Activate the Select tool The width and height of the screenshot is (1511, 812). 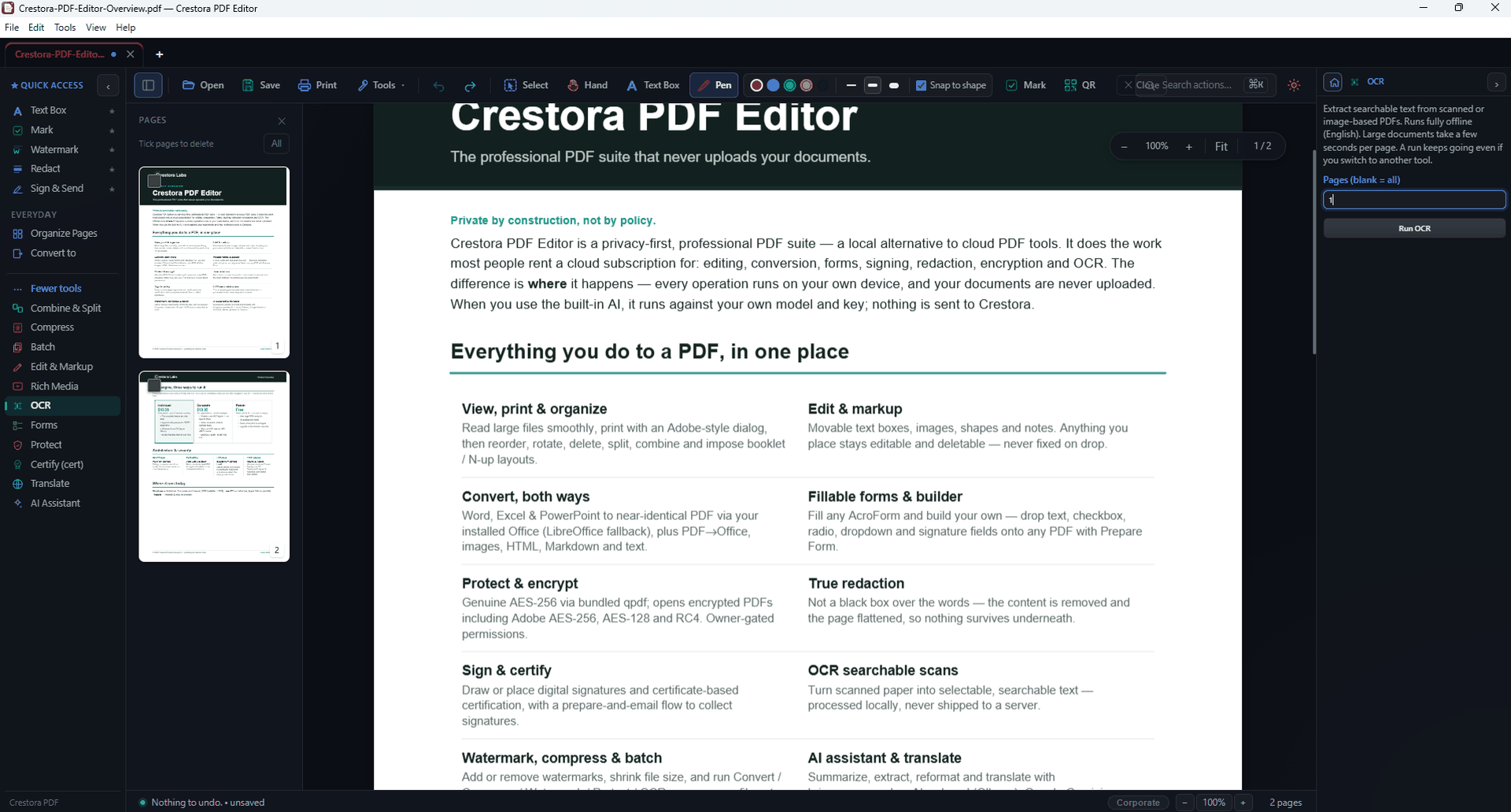[x=526, y=85]
